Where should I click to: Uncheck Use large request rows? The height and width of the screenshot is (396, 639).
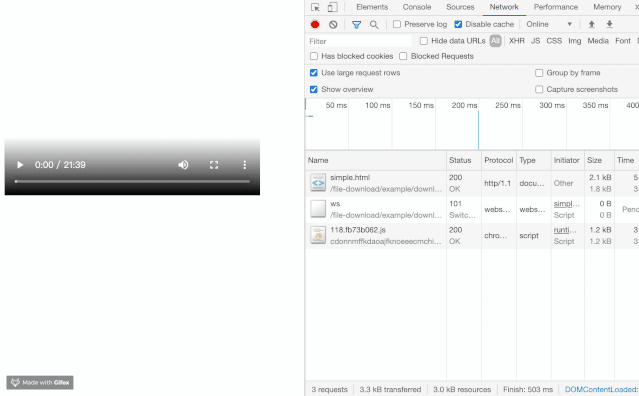pos(313,73)
